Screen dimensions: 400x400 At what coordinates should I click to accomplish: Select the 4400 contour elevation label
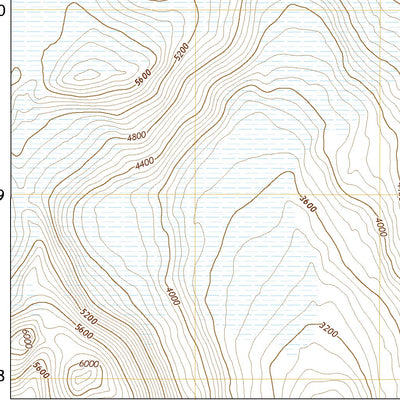tap(145, 164)
